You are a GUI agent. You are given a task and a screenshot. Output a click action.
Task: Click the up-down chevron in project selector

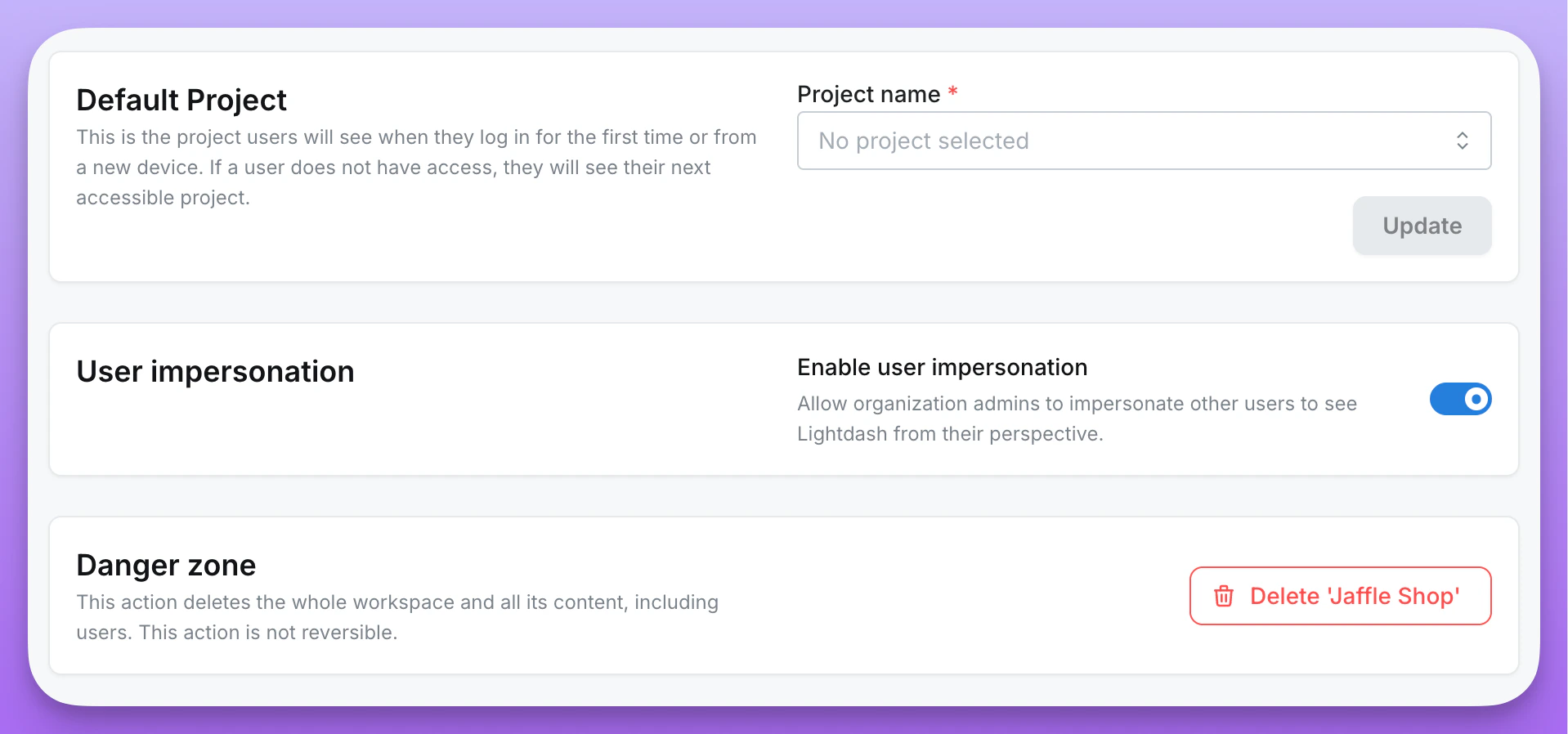point(1462,141)
